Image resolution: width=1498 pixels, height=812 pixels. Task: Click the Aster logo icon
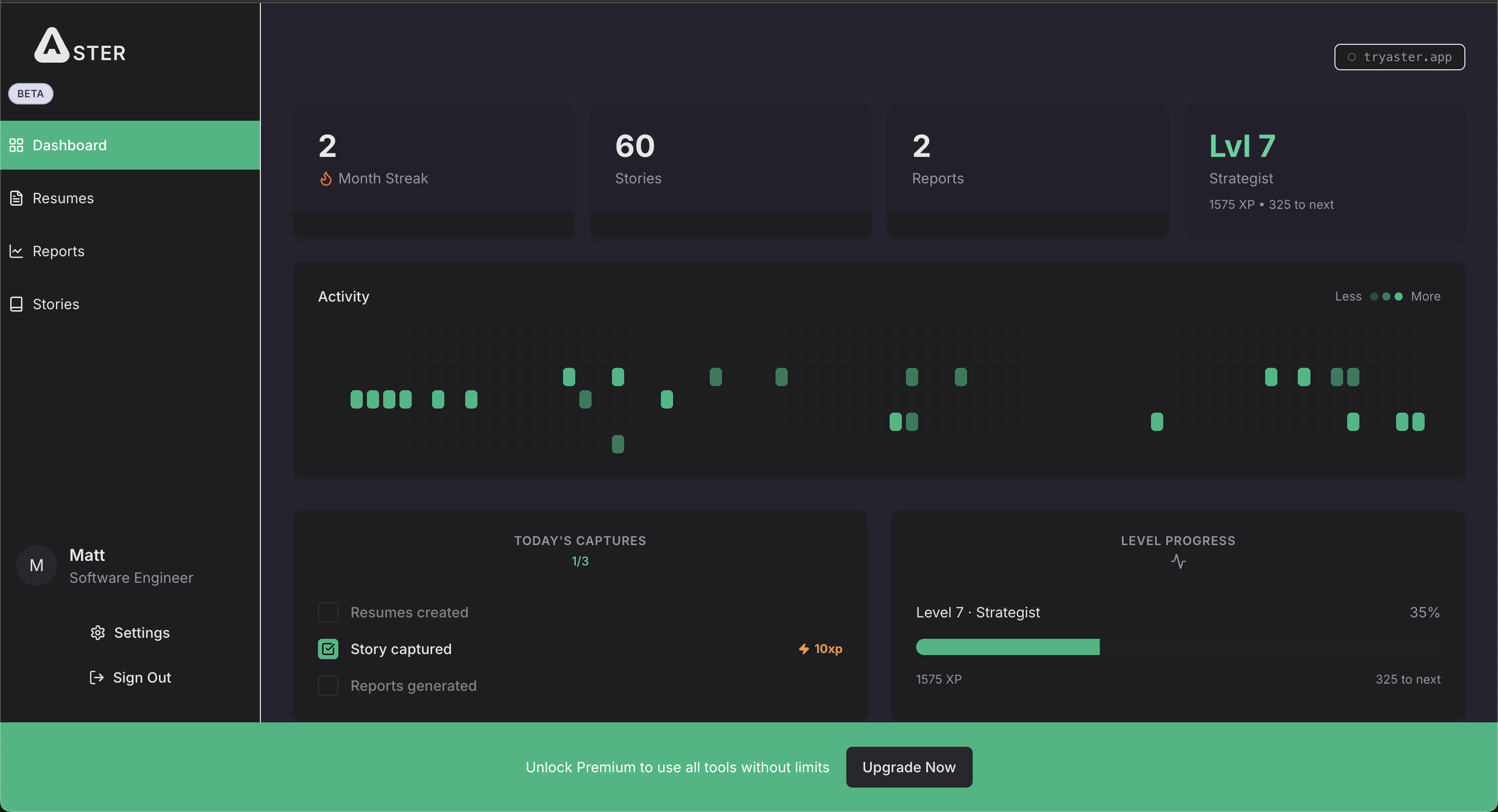click(52, 45)
